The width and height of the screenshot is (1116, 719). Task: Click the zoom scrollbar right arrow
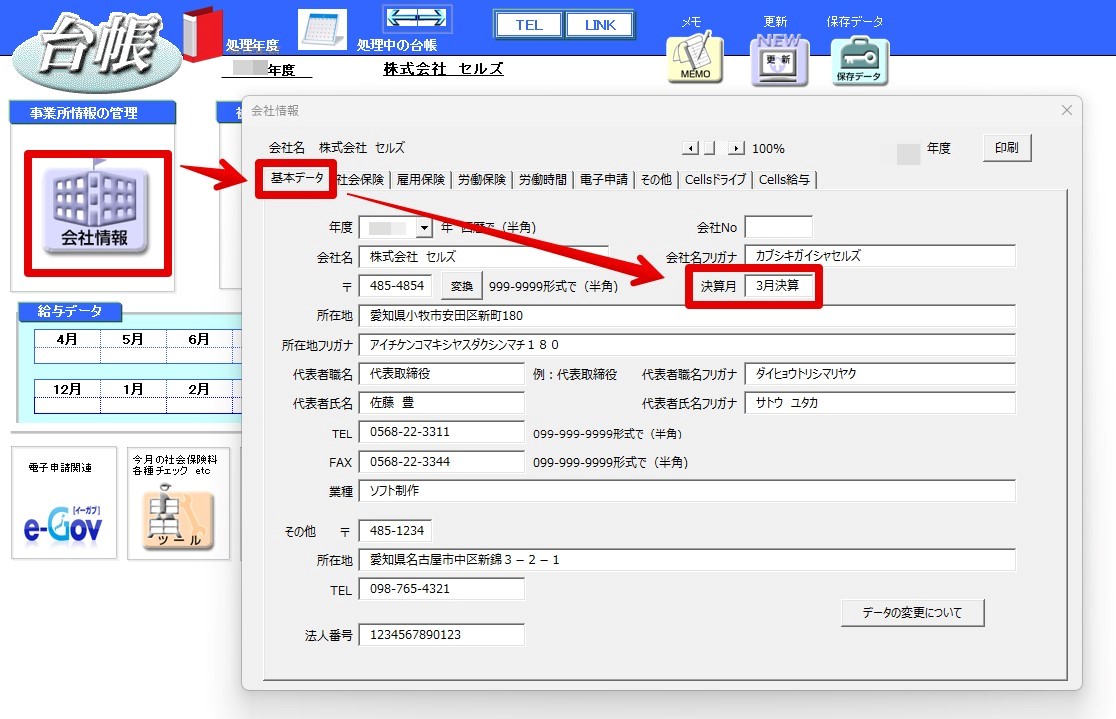pyautogui.click(x=737, y=148)
